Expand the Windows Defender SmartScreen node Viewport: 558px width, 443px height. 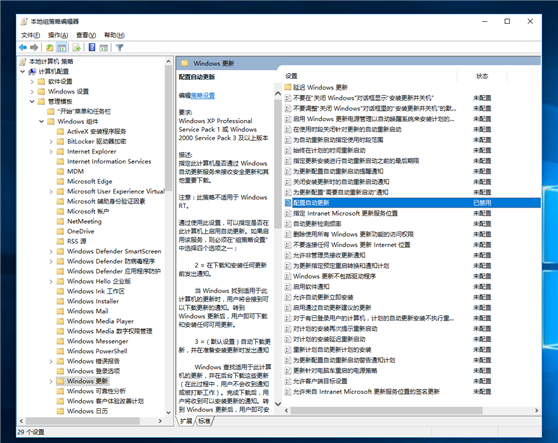point(51,251)
